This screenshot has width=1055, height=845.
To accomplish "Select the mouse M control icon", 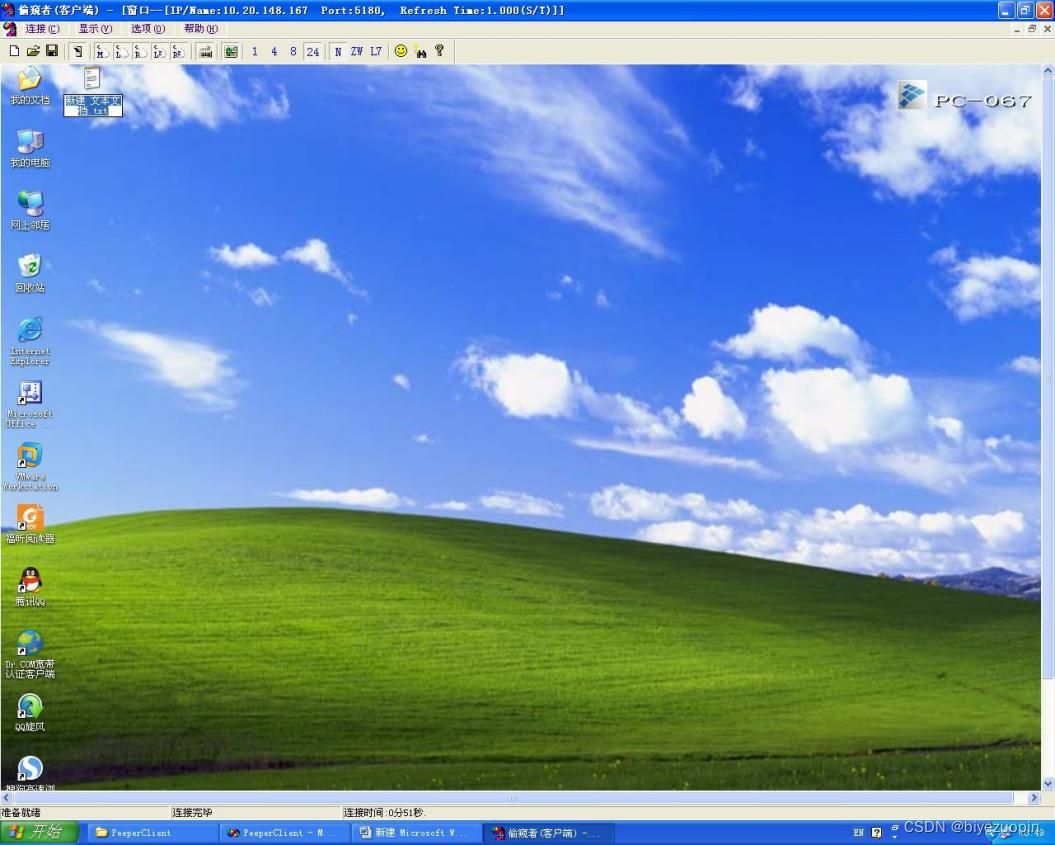I will 102,51.
